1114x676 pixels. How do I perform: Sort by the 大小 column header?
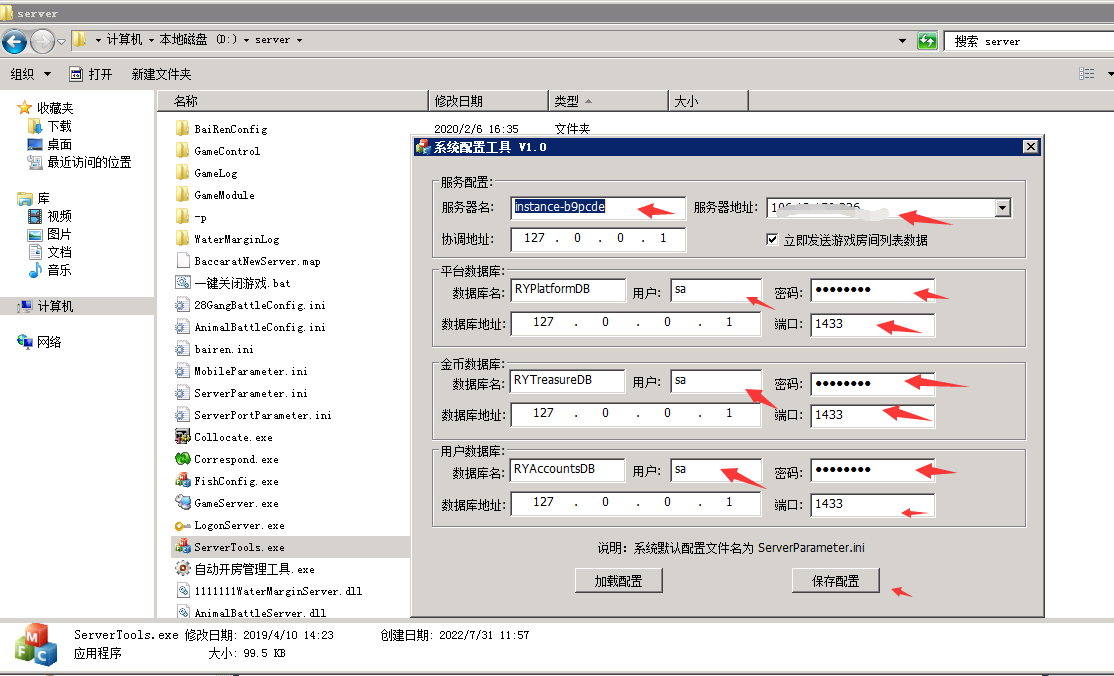[x=708, y=101]
